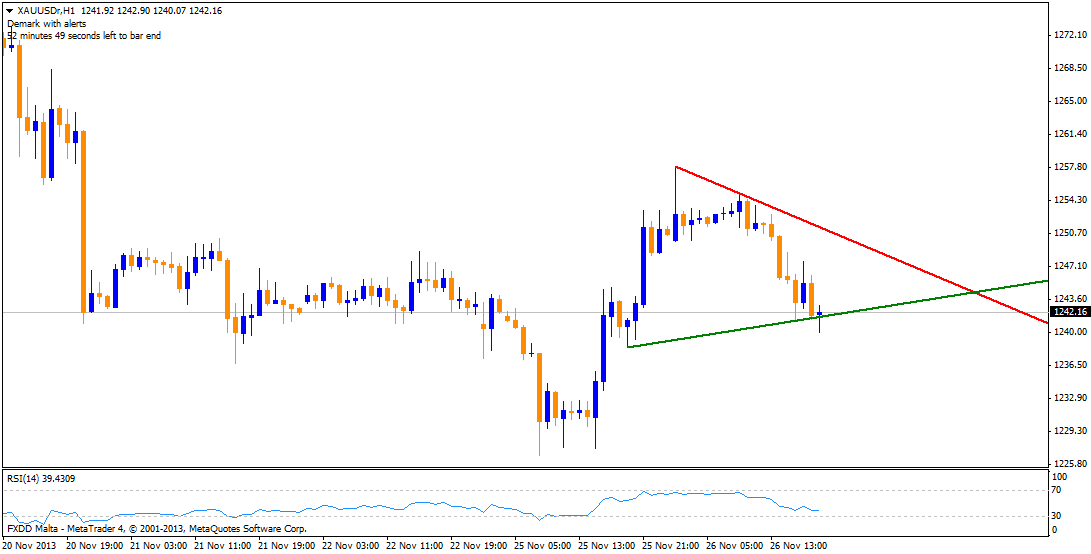Click the 1272.10 price axis label
The image size is (1091, 554).
tap(1069, 35)
